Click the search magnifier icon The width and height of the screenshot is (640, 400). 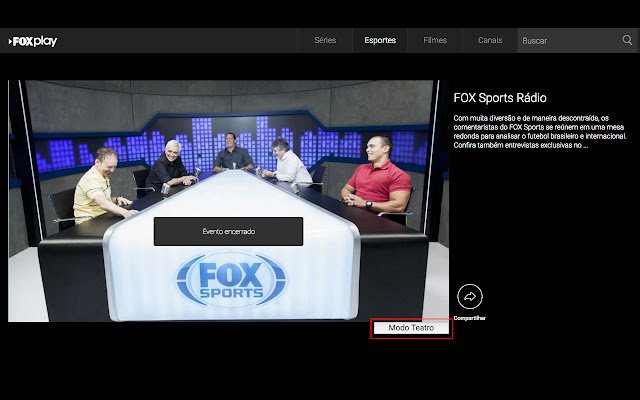click(627, 40)
